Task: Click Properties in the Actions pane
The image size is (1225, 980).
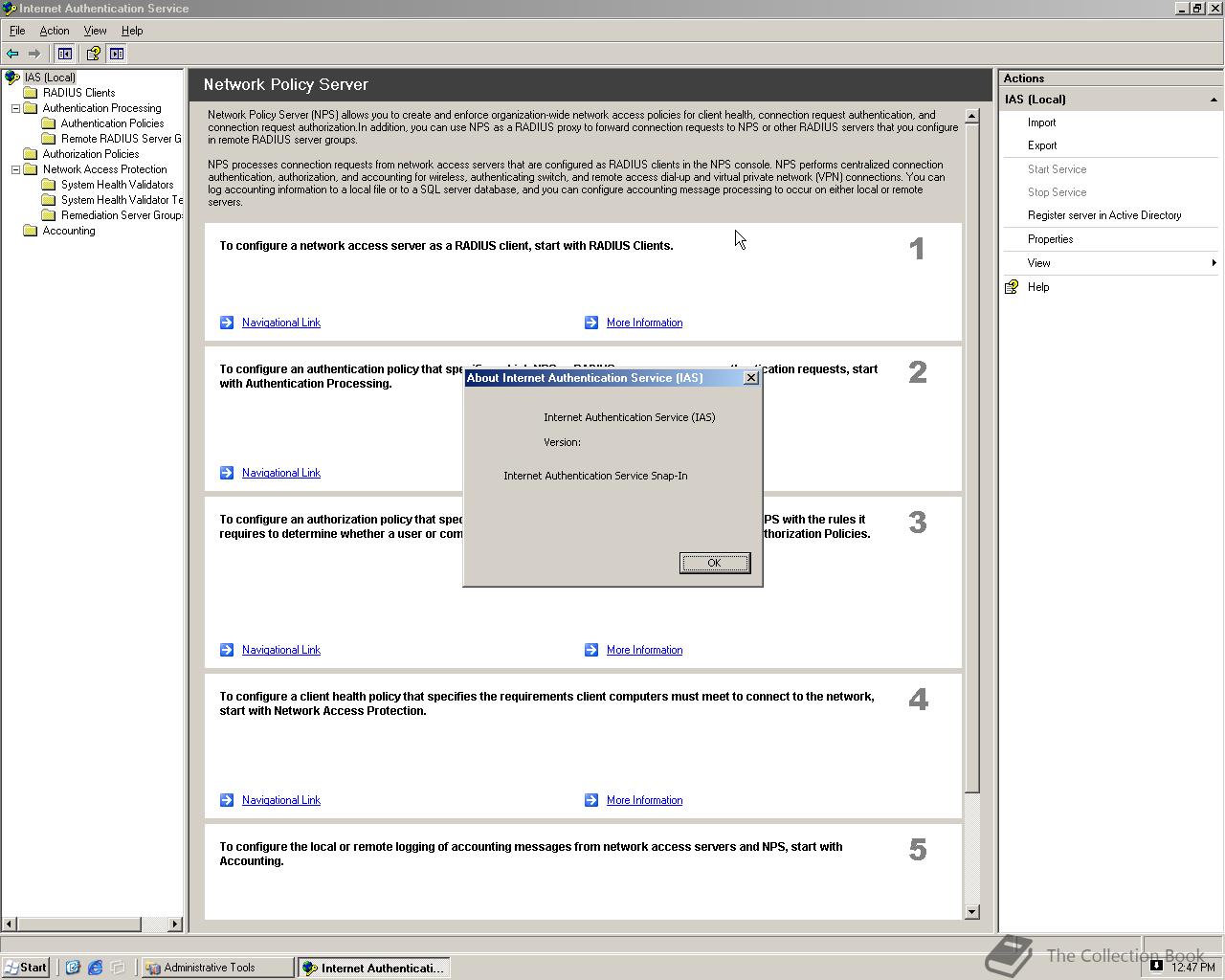Action: click(1050, 239)
